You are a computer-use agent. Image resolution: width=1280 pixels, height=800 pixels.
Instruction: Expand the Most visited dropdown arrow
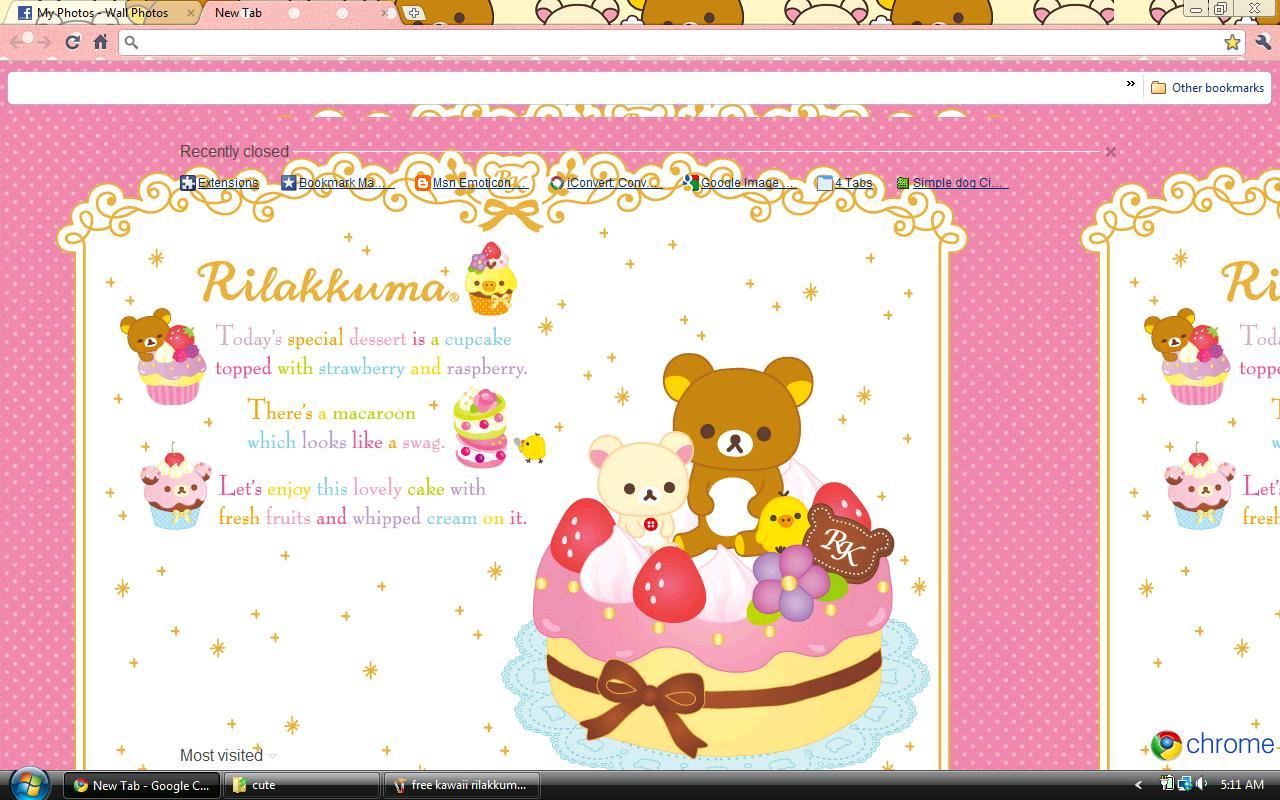coord(272,757)
